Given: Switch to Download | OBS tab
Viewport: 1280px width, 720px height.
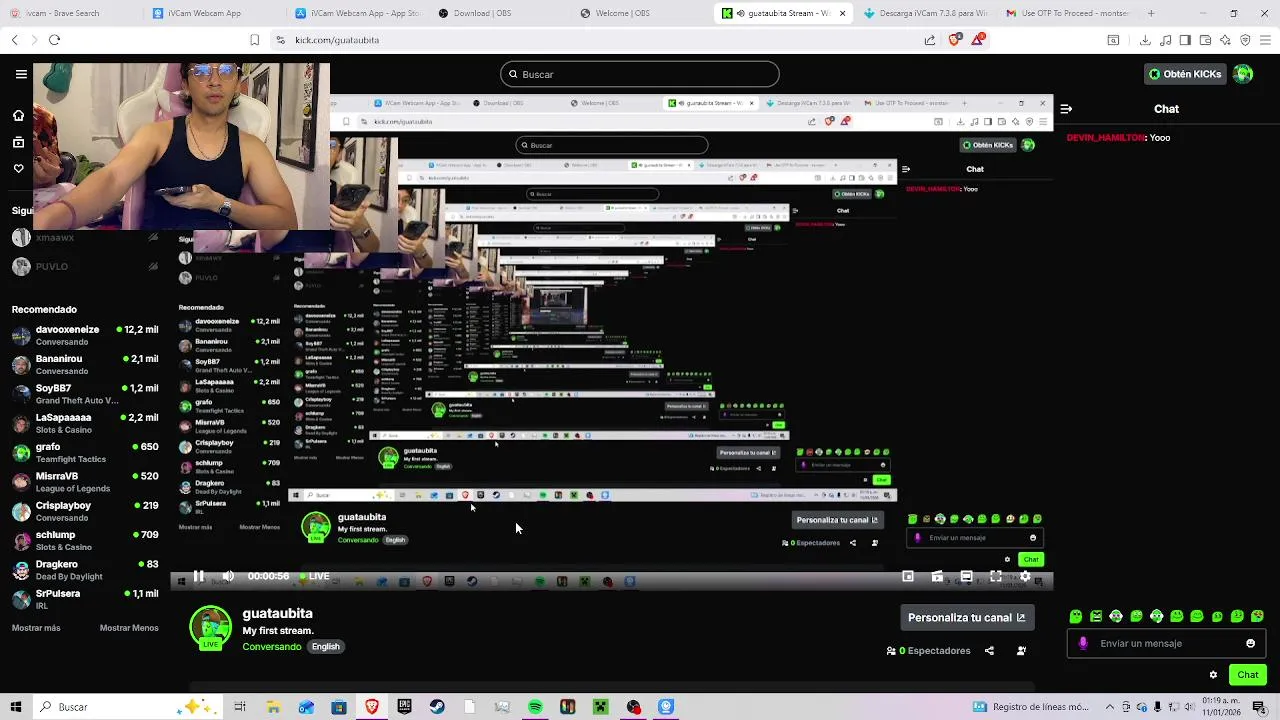Looking at the screenshot, I should pyautogui.click(x=498, y=13).
